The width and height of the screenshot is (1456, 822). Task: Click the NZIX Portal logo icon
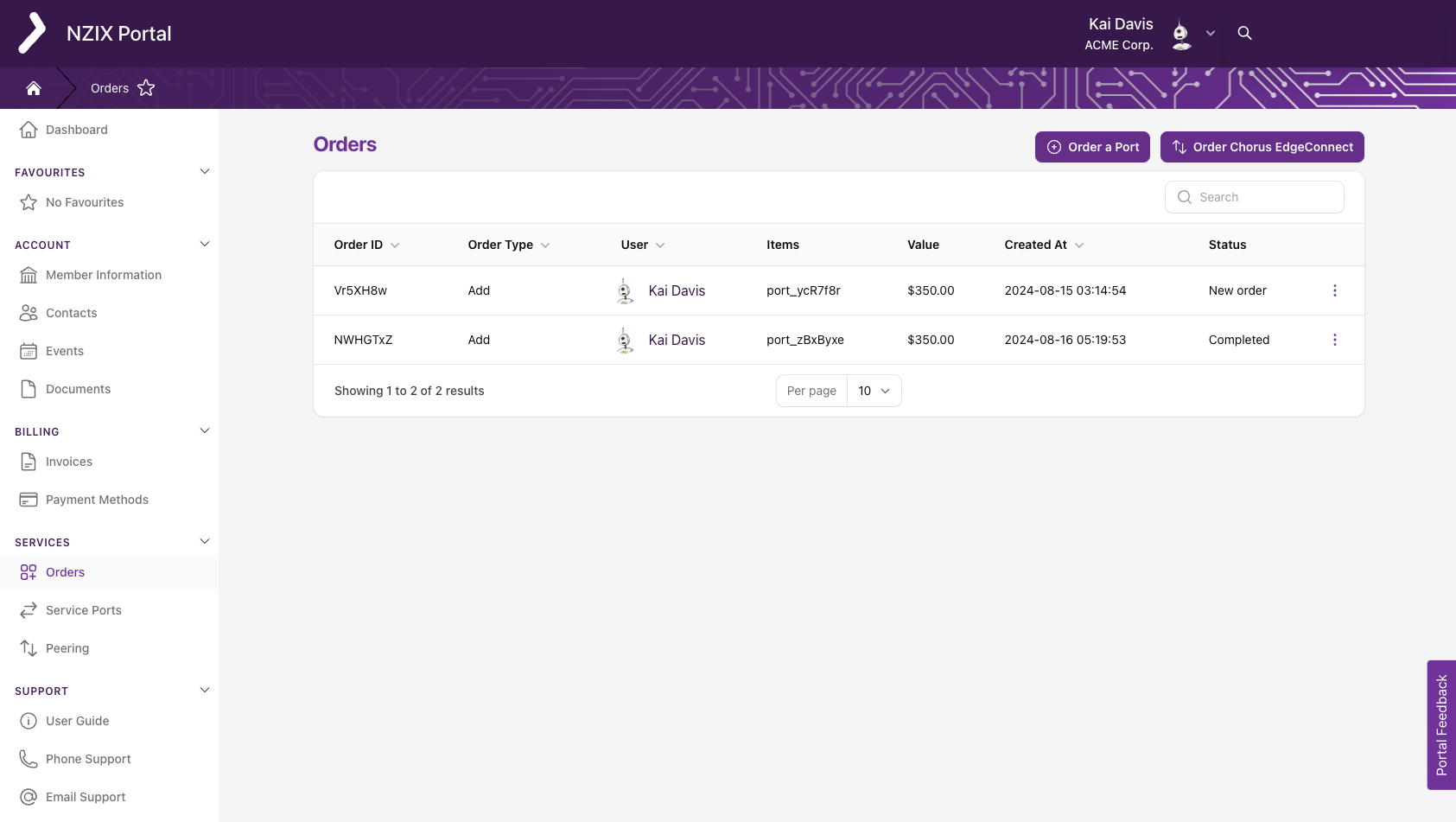point(33,33)
